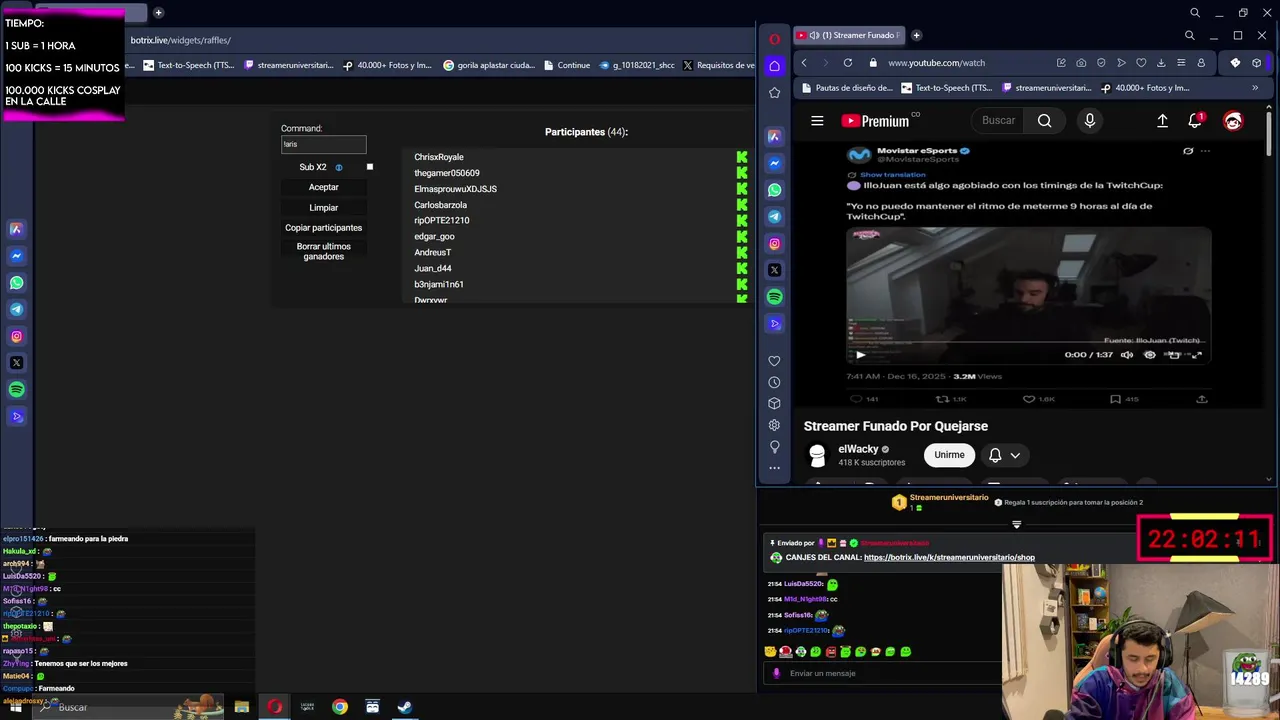Open 'Pautas de diseño de...' bookmark
The image size is (1280, 720).
(846, 88)
